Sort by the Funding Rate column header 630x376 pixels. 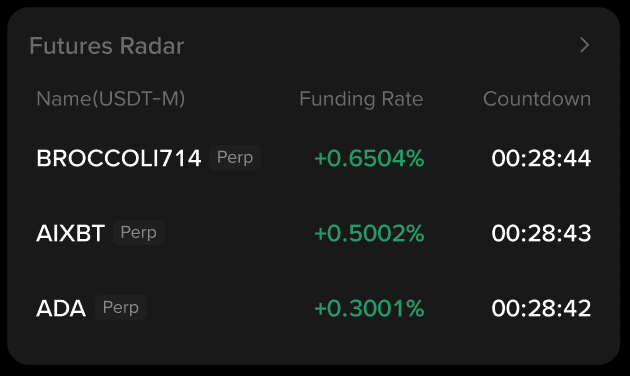pyautogui.click(x=361, y=99)
